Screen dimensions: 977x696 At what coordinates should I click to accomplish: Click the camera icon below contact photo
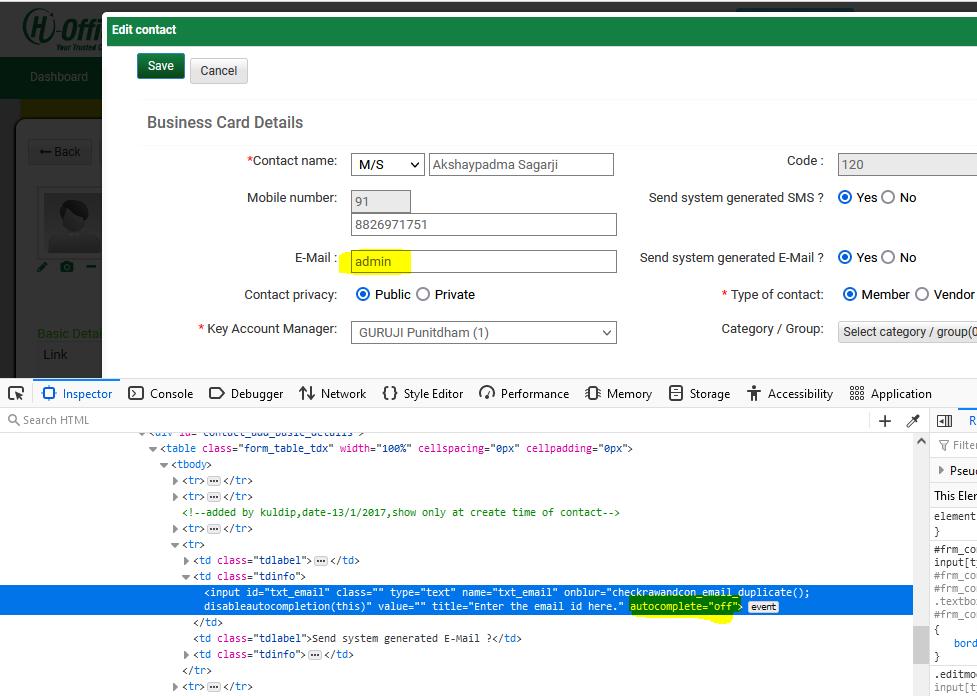coord(67,267)
